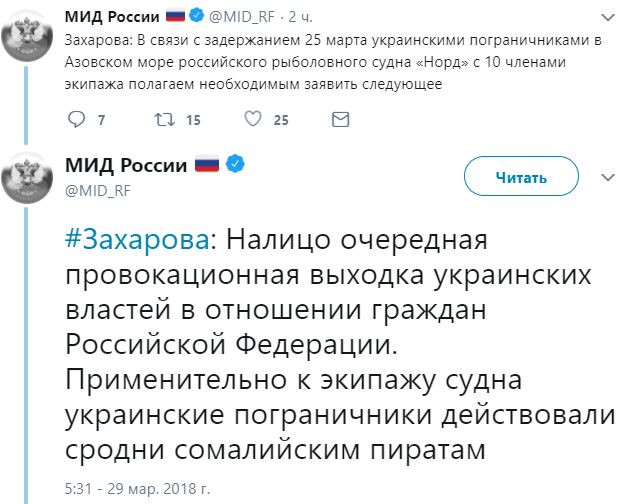Click the reply speech-bubble icon

(x=76, y=119)
